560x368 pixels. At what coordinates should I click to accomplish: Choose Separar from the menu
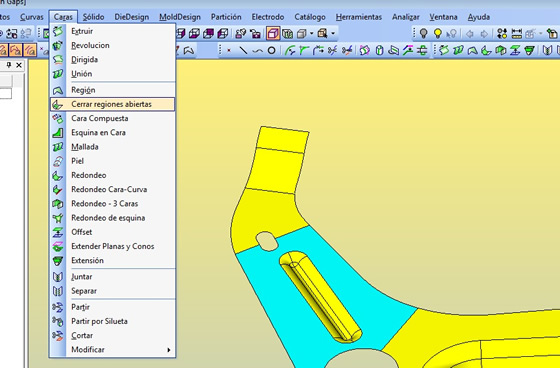[x=112, y=291]
